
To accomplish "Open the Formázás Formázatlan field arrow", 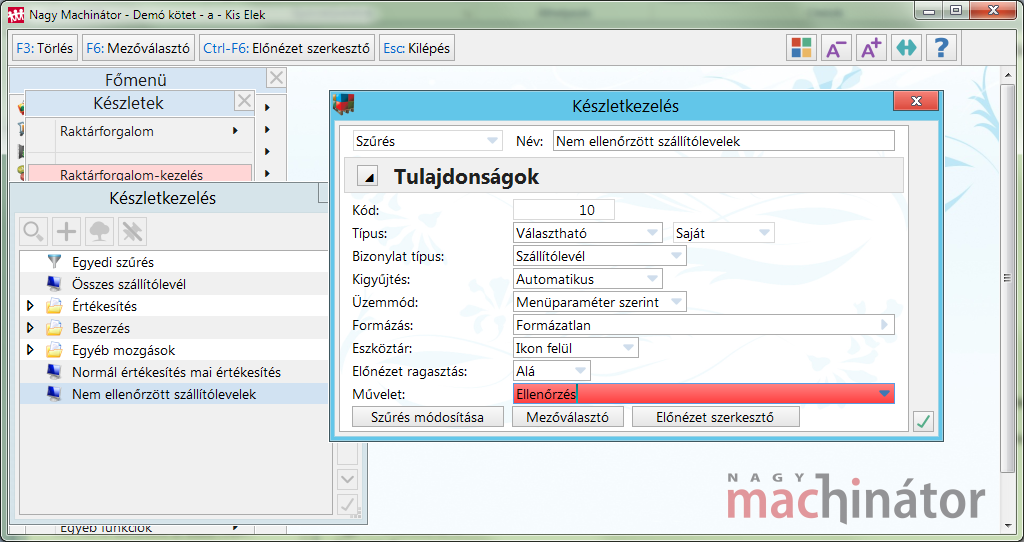I will [885, 325].
